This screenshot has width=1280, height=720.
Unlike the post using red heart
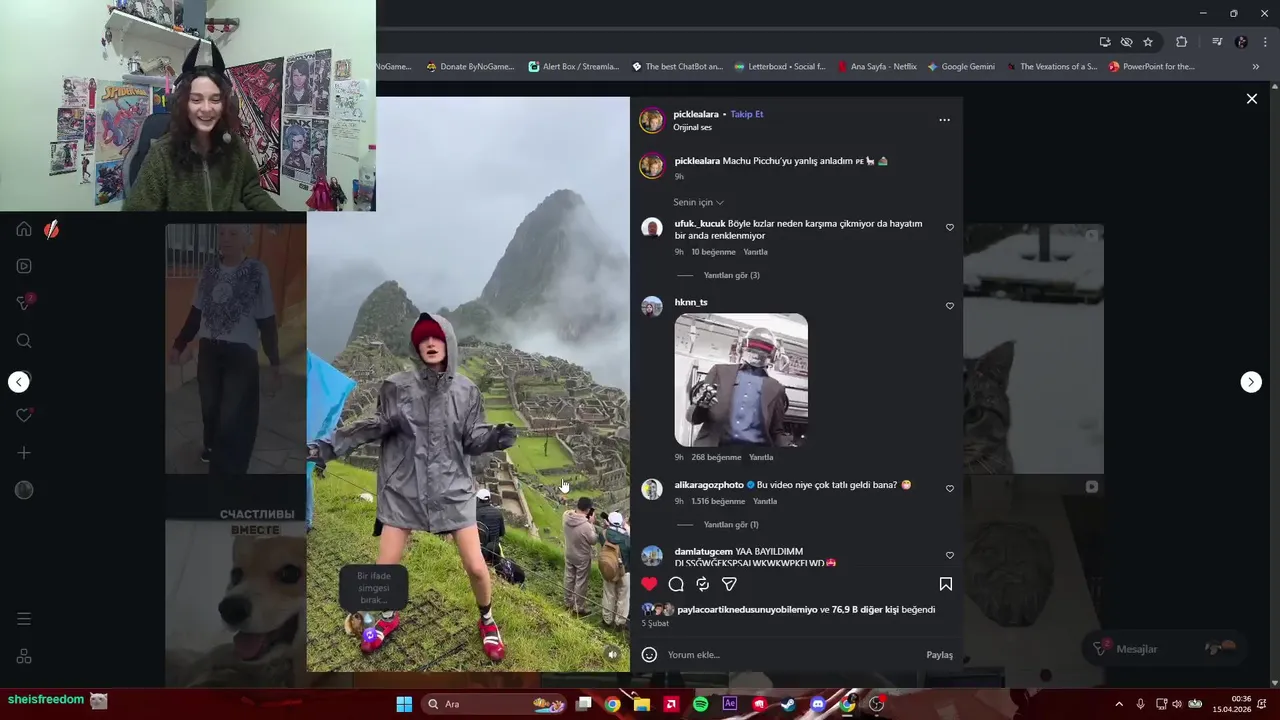point(649,584)
